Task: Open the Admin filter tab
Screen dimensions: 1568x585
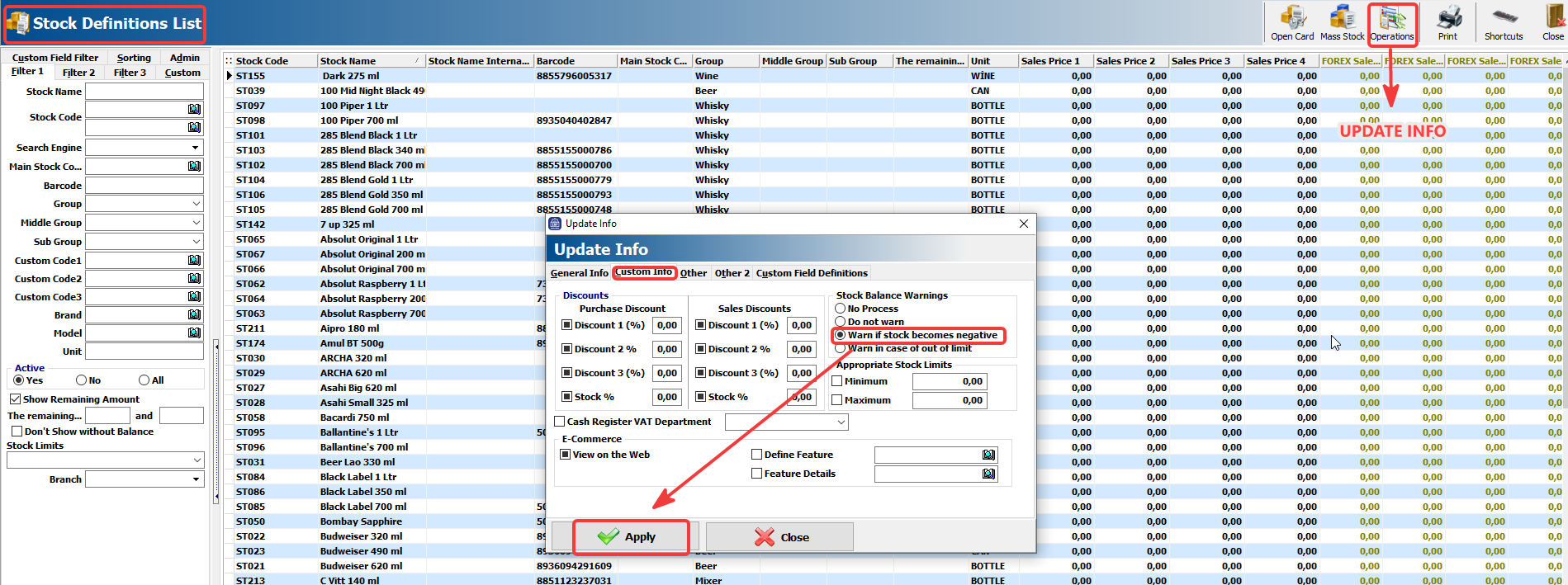Action: pos(185,58)
